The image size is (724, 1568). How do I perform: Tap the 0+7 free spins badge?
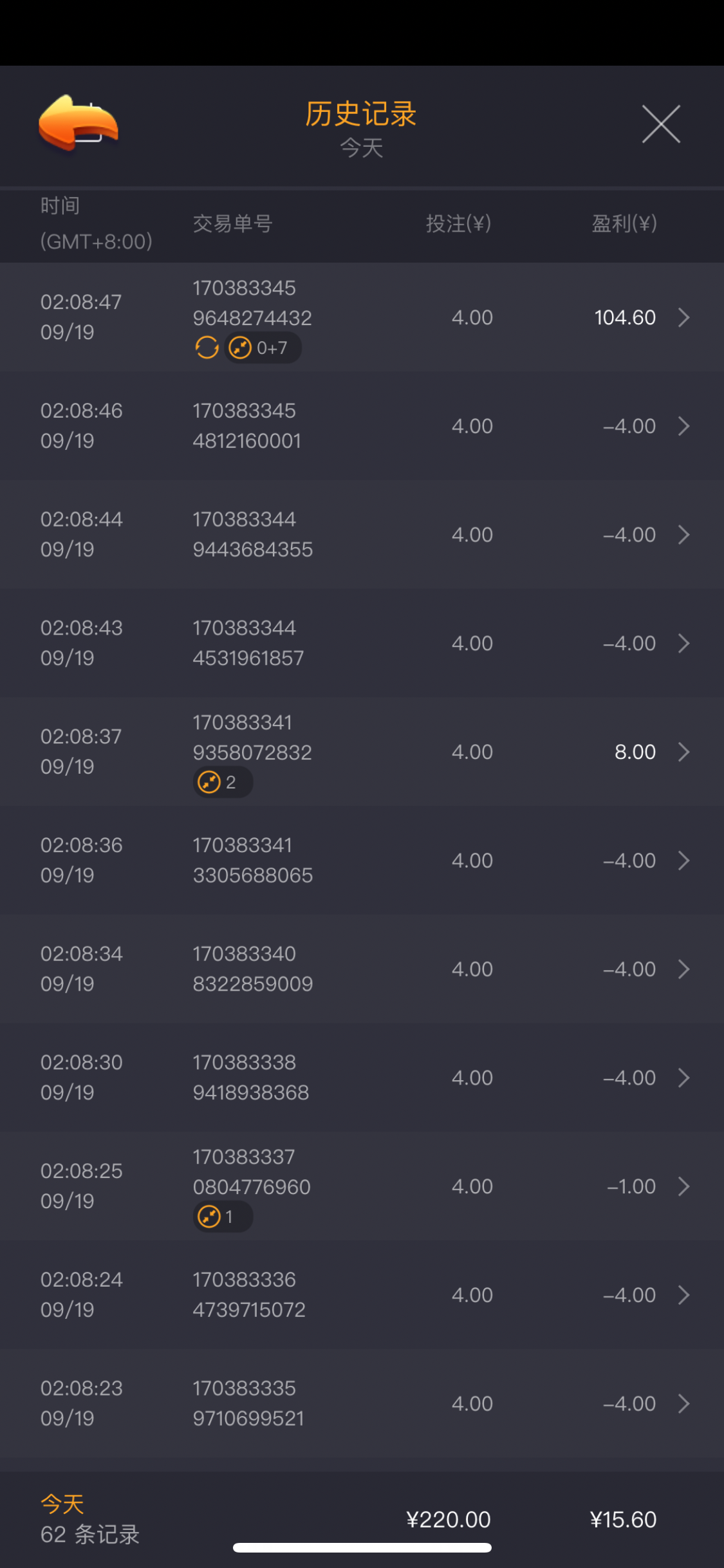click(263, 348)
